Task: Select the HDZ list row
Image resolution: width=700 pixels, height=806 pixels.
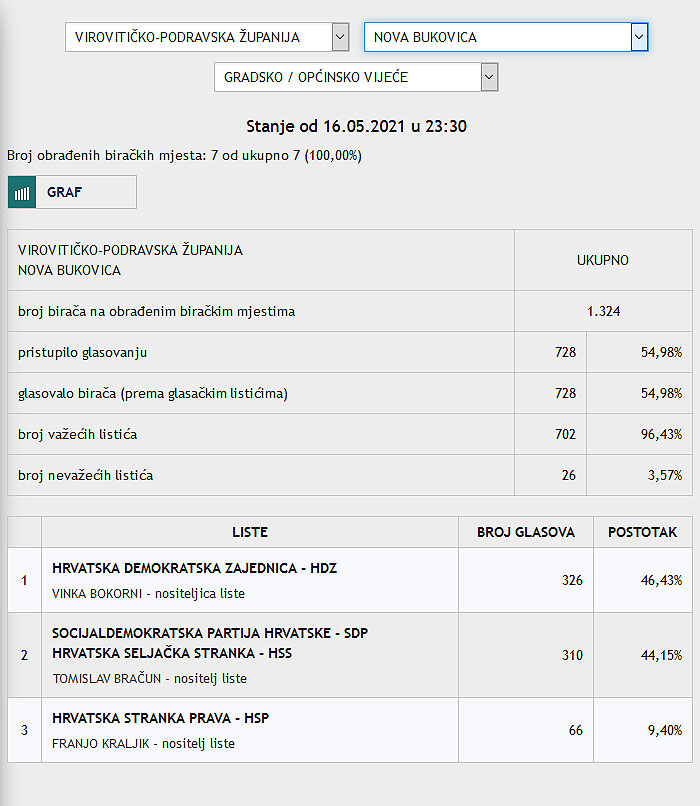Action: click(x=350, y=580)
